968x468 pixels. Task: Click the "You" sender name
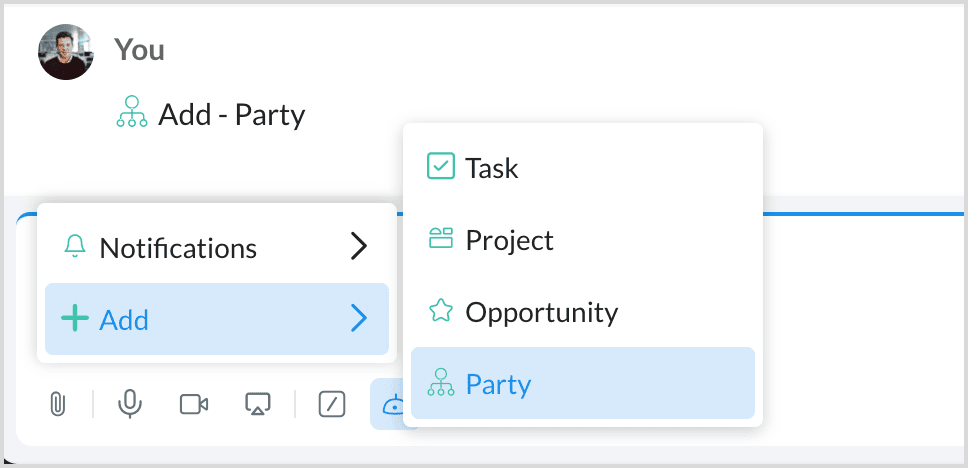[x=139, y=49]
